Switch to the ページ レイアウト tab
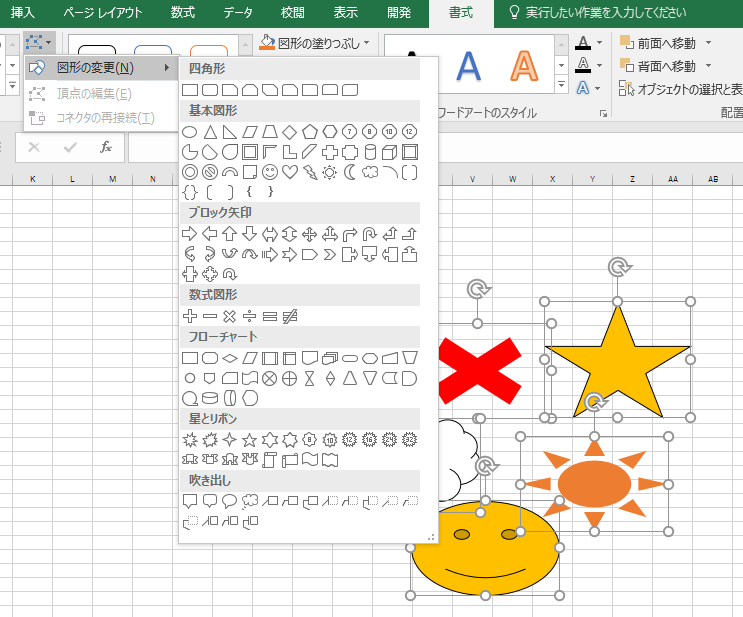 click(x=103, y=12)
